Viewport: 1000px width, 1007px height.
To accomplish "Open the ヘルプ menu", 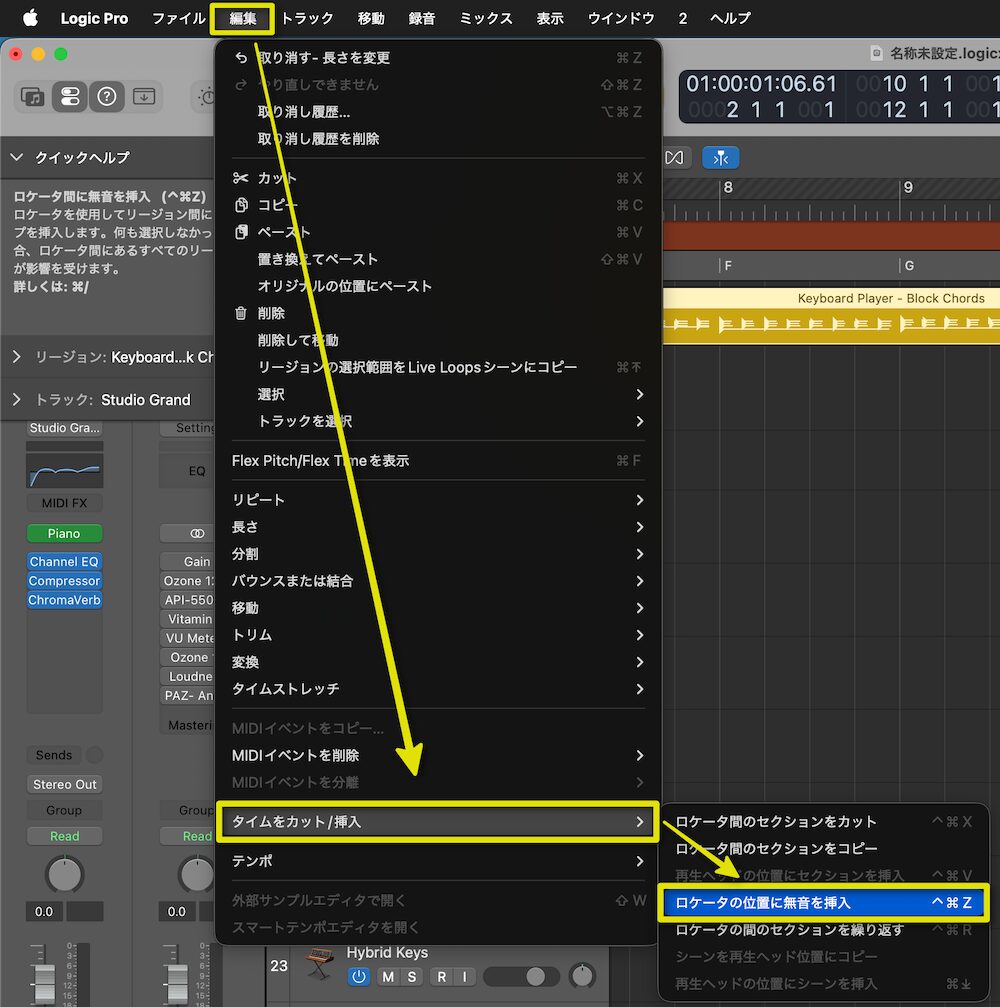I will (730, 18).
